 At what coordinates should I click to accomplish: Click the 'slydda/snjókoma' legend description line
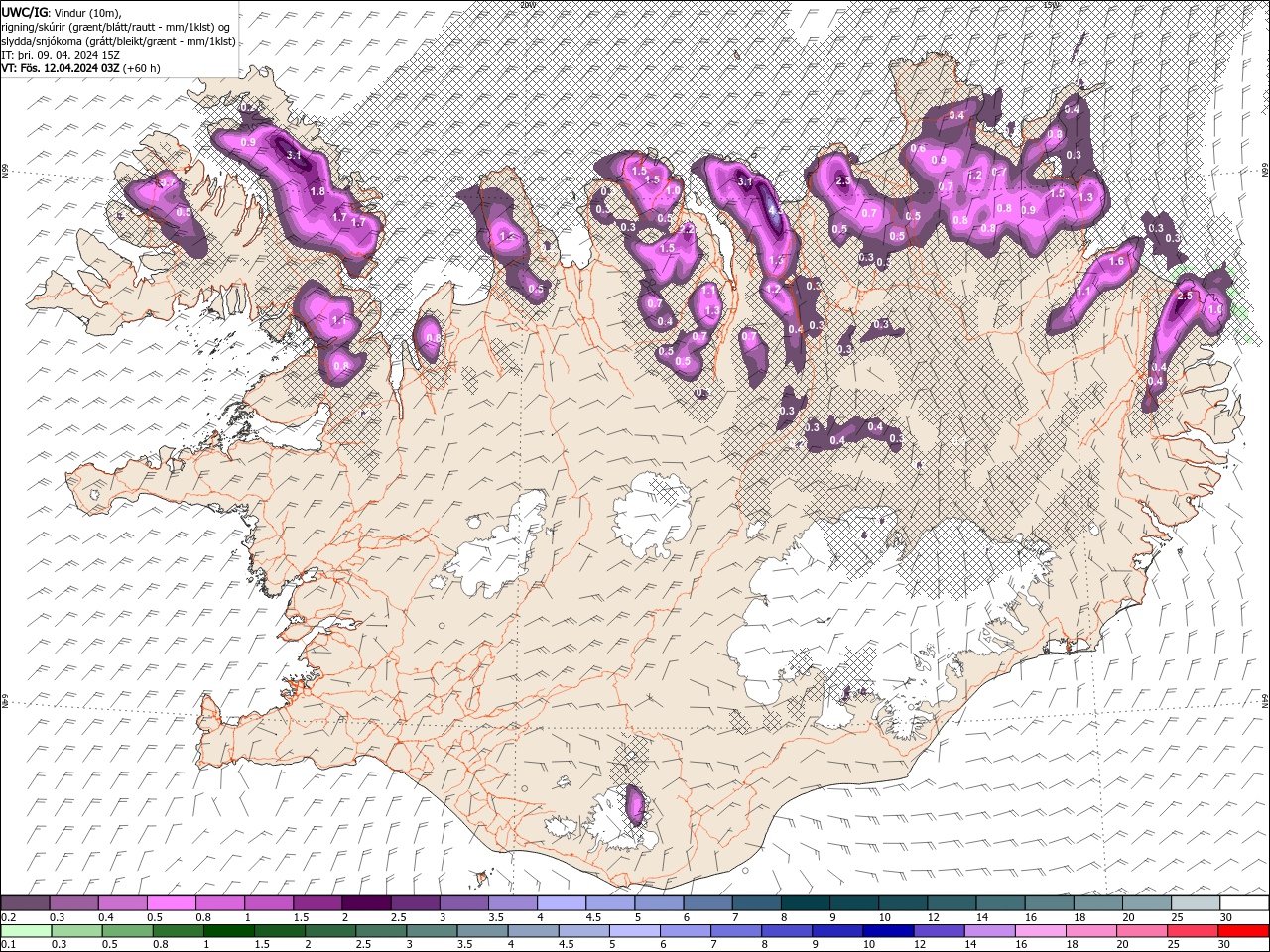(x=118, y=41)
